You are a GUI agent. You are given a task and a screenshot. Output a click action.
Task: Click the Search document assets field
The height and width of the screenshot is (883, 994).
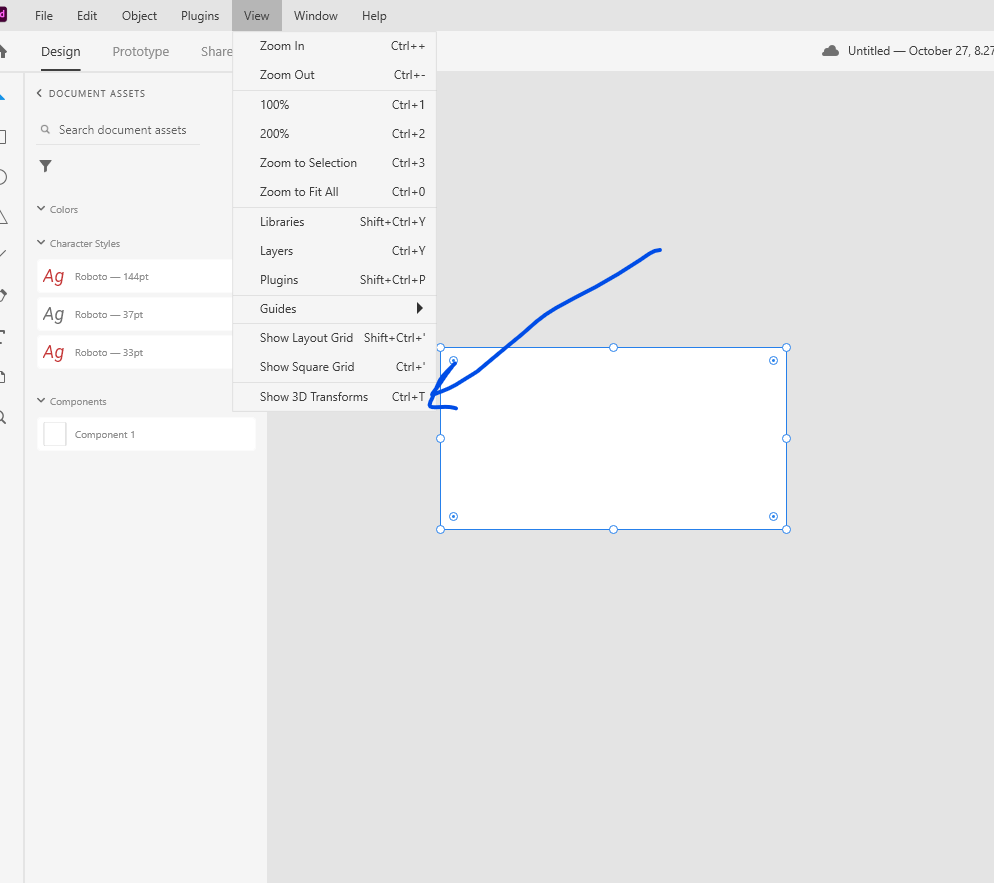(x=119, y=130)
